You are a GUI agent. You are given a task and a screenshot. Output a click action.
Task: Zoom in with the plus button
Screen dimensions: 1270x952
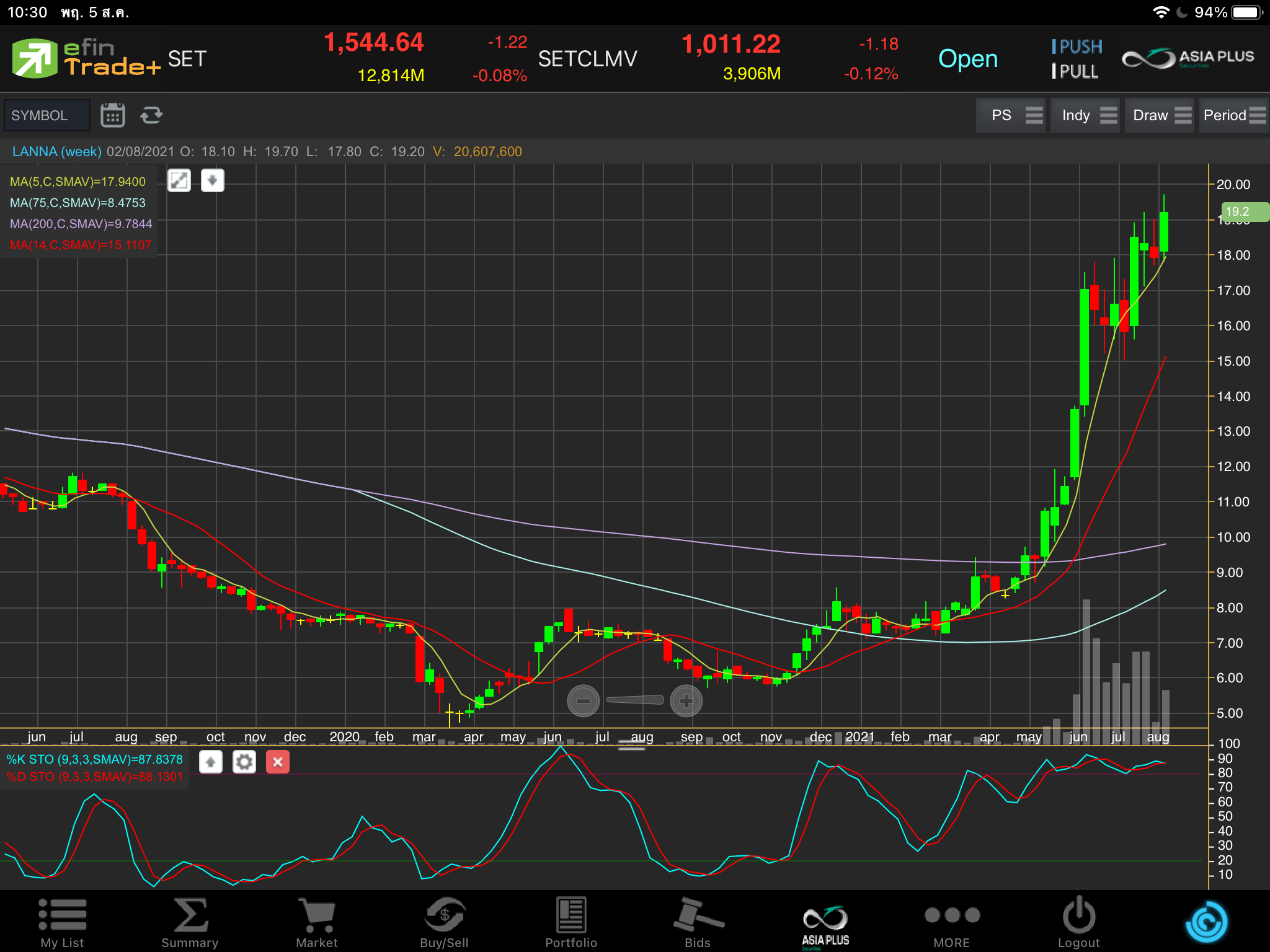[x=686, y=701]
